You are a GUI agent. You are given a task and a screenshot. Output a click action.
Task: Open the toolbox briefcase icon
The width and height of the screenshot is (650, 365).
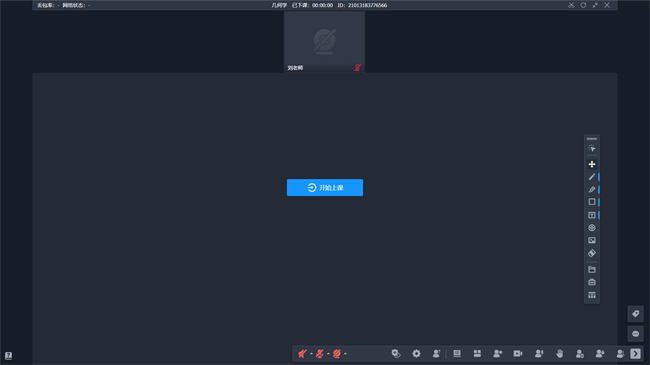pos(592,282)
